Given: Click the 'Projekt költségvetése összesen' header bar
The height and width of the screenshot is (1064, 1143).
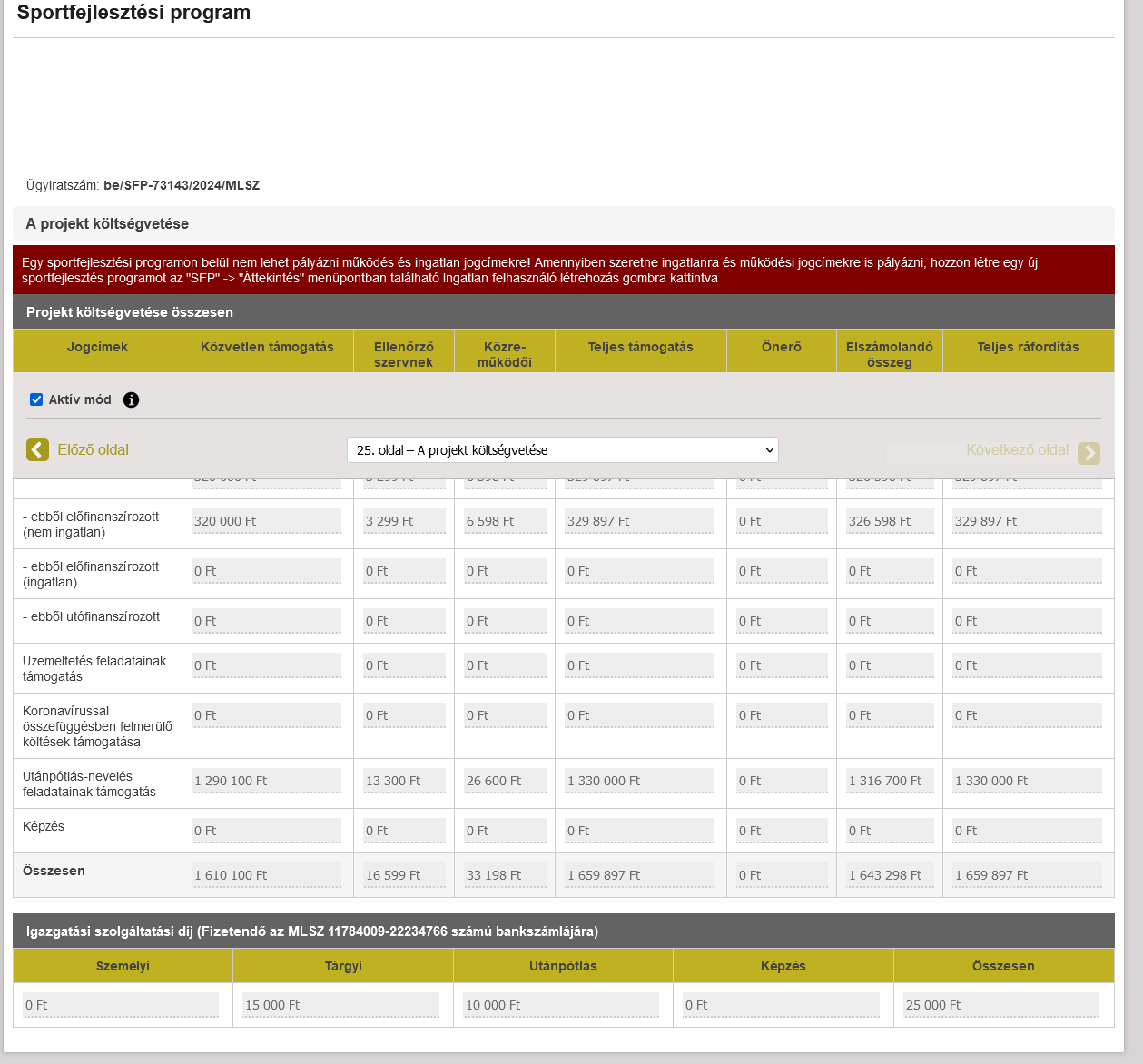Looking at the screenshot, I should (x=564, y=311).
